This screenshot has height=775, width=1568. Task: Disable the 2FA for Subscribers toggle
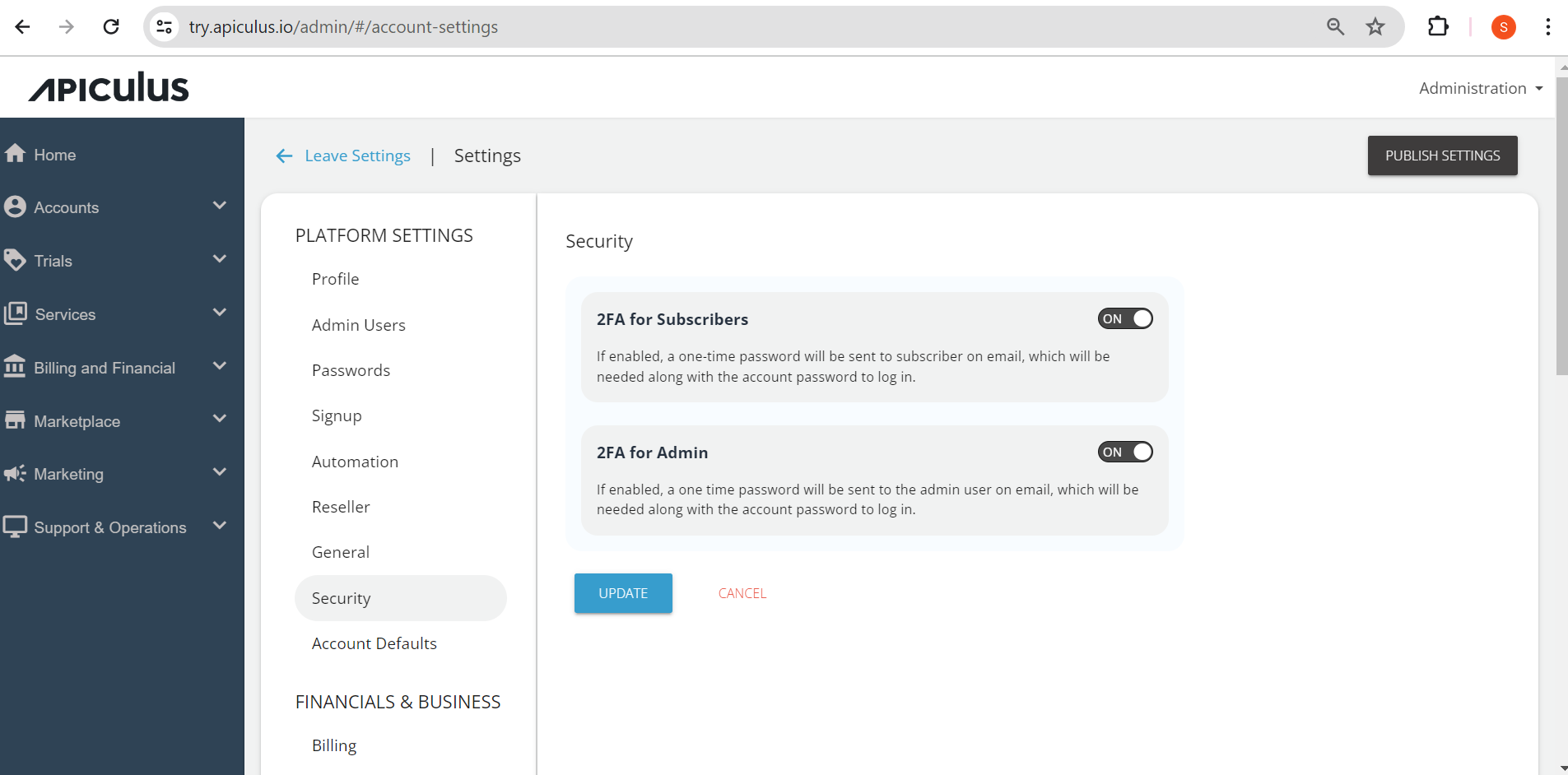click(x=1125, y=319)
